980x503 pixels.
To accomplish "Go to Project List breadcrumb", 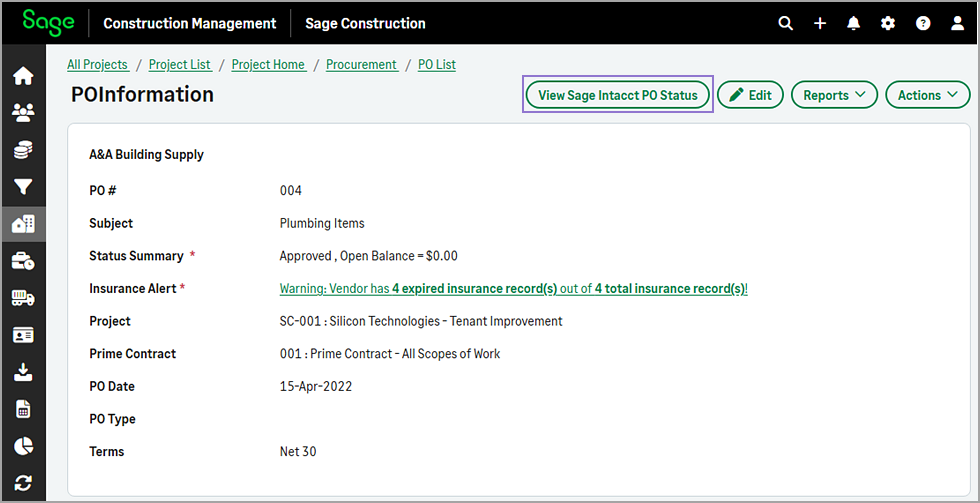I will [x=180, y=64].
